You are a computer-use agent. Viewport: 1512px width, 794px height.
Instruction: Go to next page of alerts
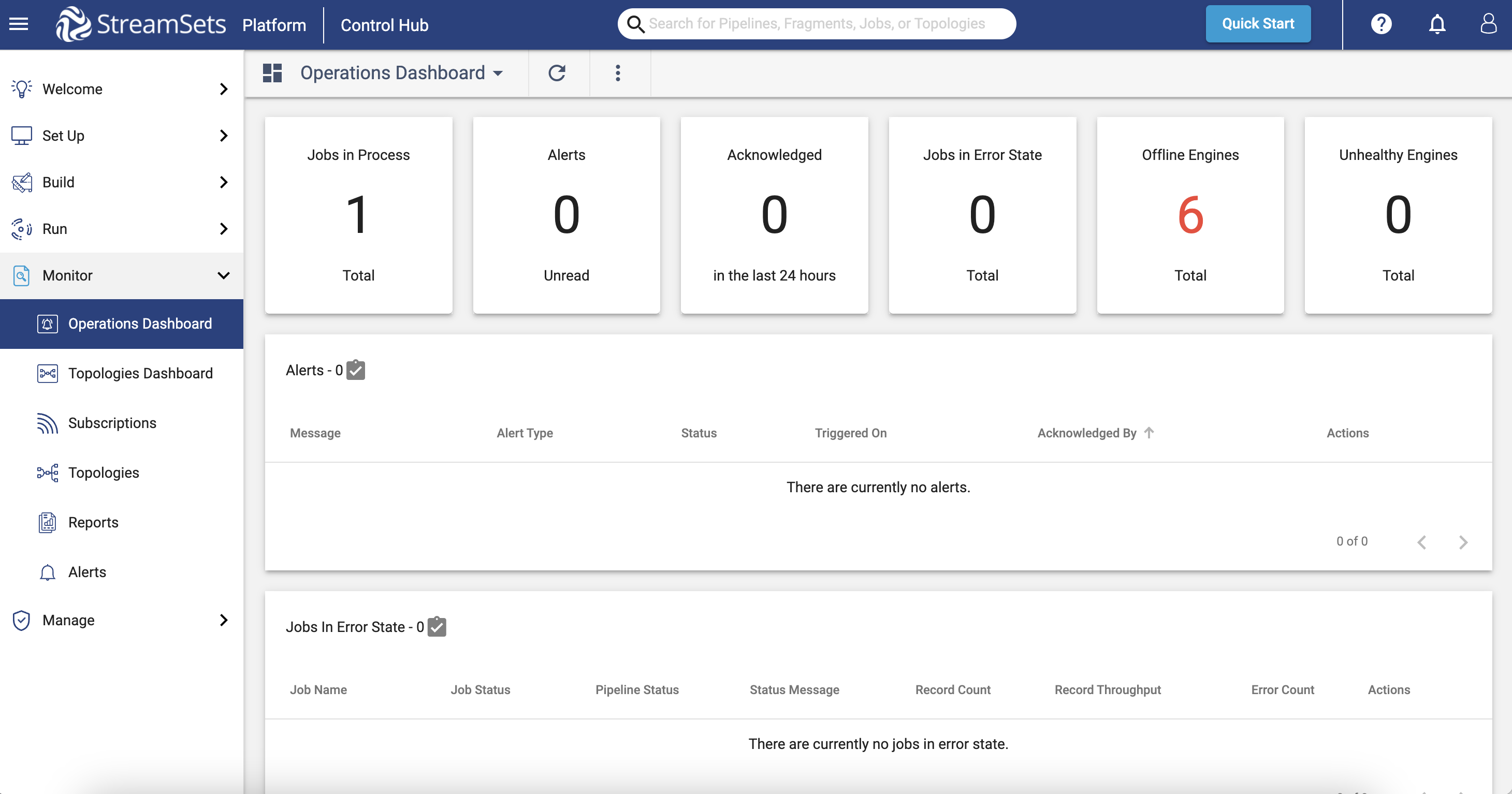click(1463, 541)
